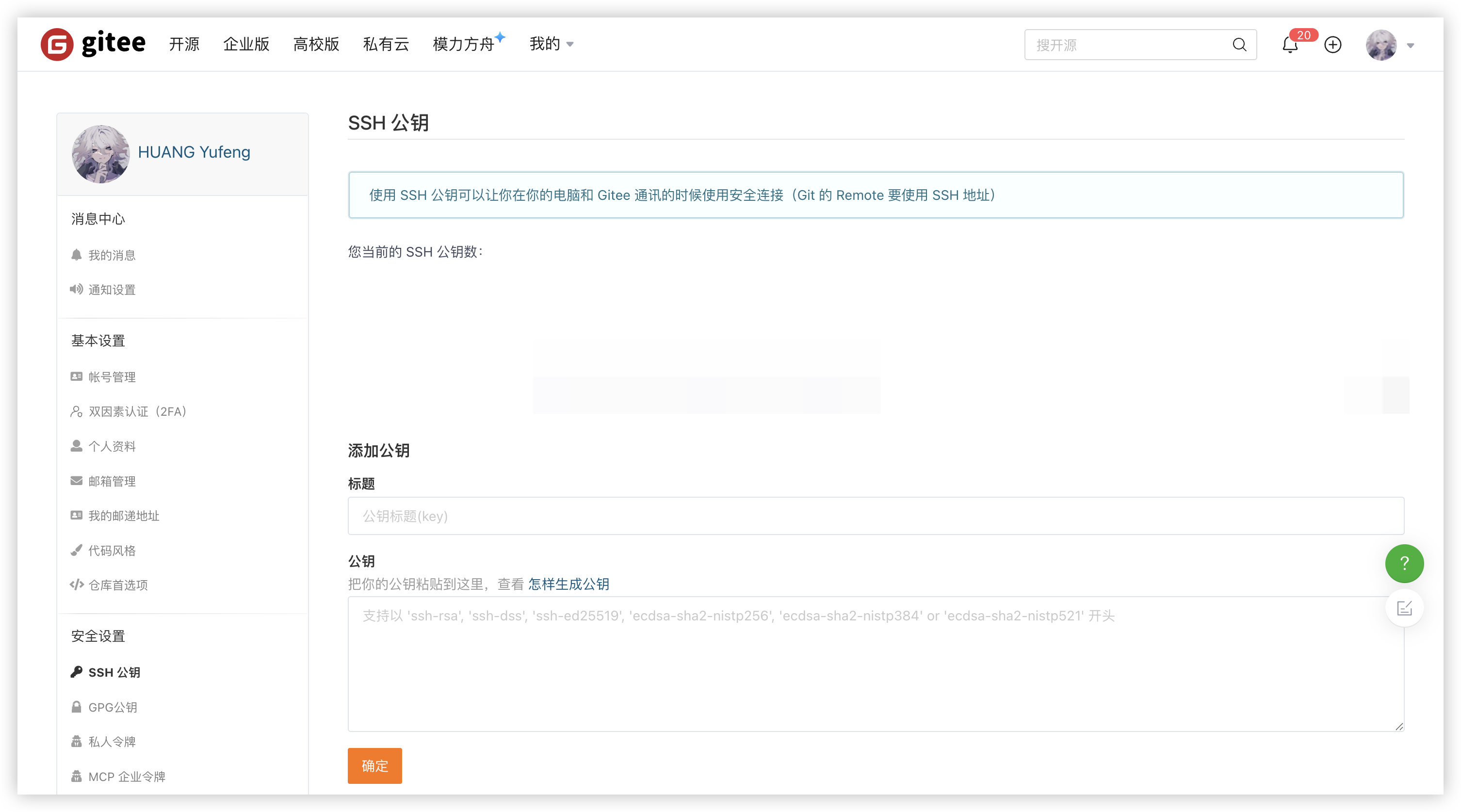Viewport: 1461px width, 812px height.
Task: Click the lock icon beside GPG公钥
Action: (x=76, y=707)
